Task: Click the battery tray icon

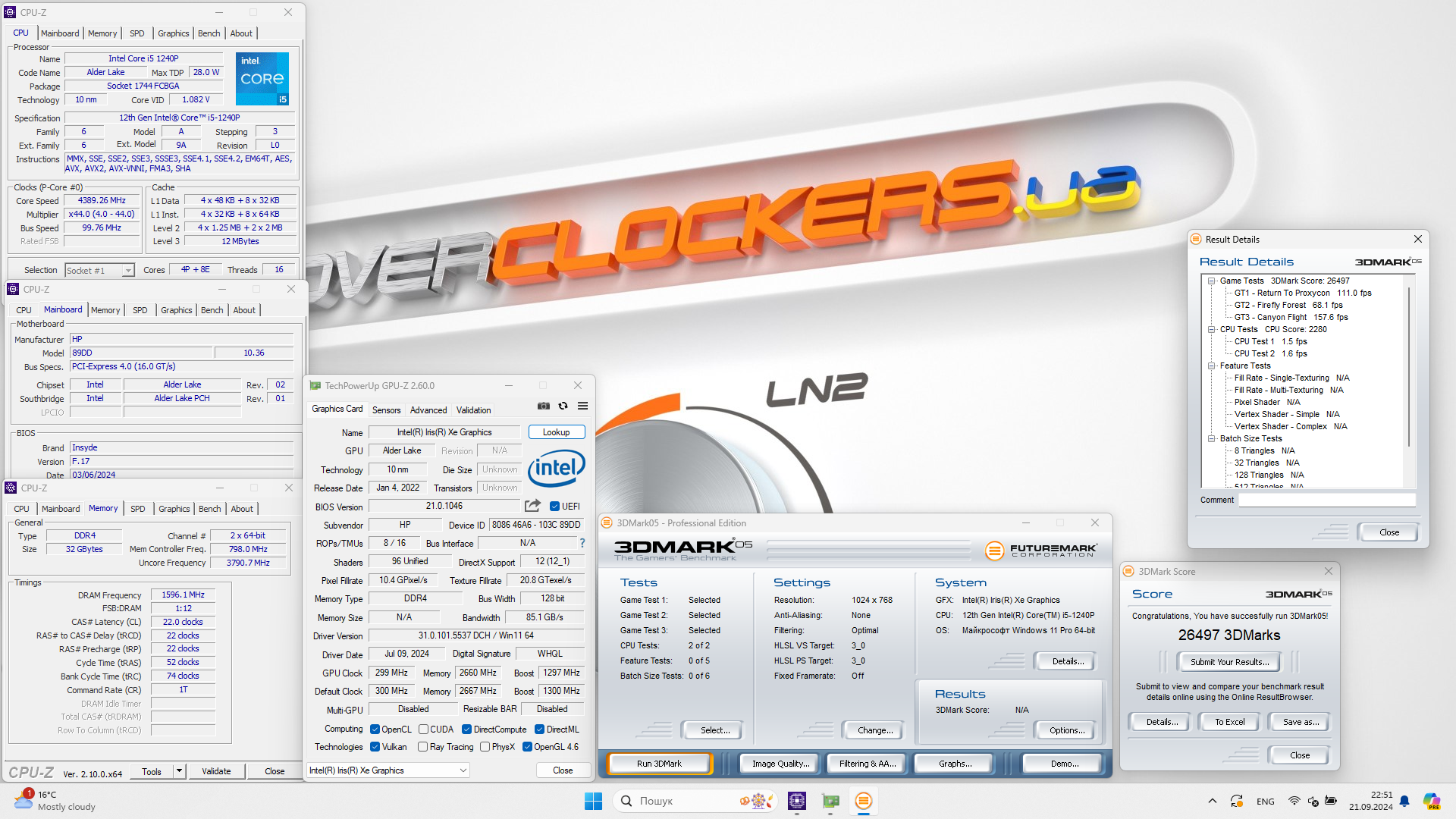Action: coord(1331,801)
